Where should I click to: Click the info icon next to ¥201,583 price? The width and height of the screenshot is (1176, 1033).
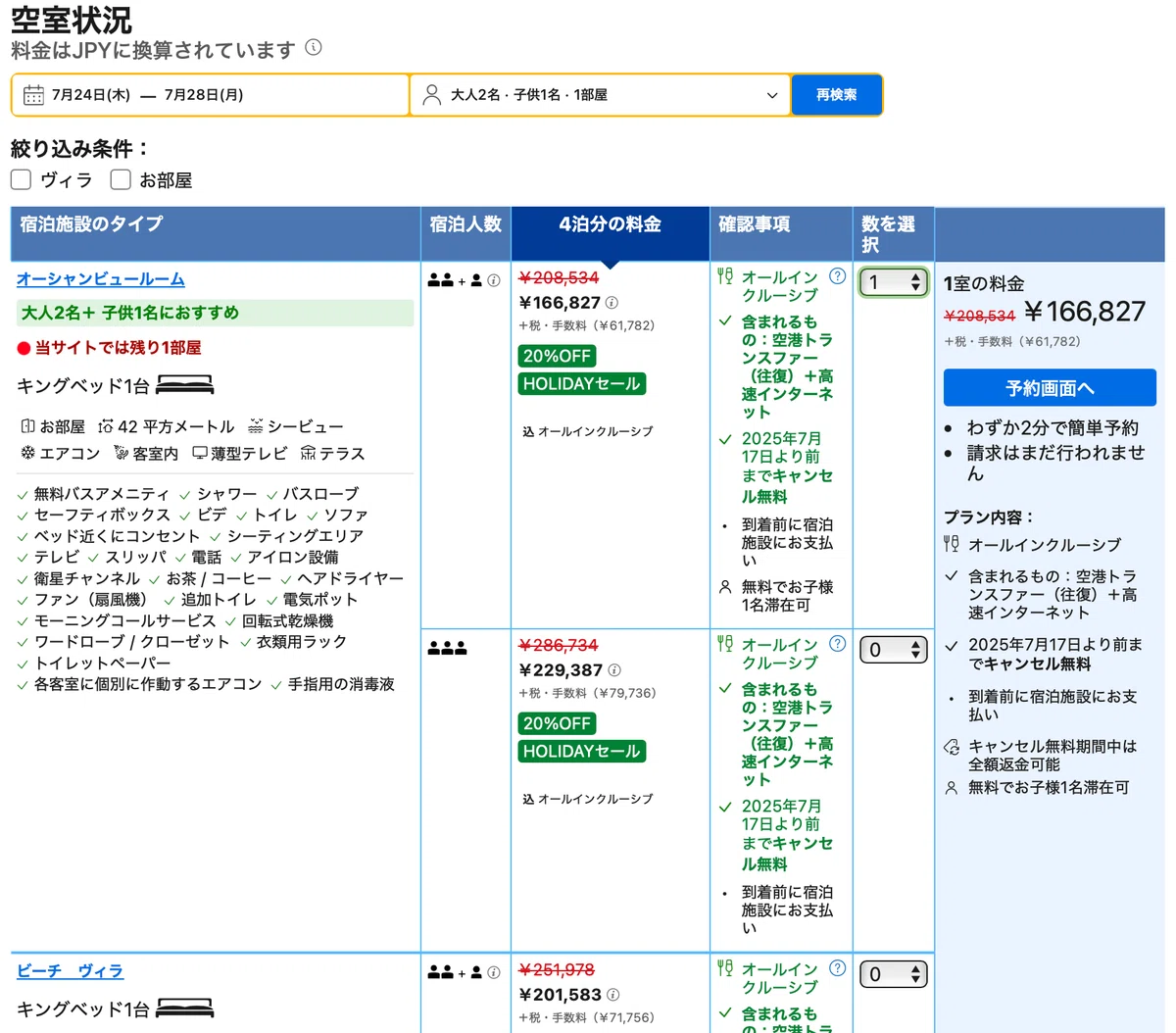pos(612,995)
